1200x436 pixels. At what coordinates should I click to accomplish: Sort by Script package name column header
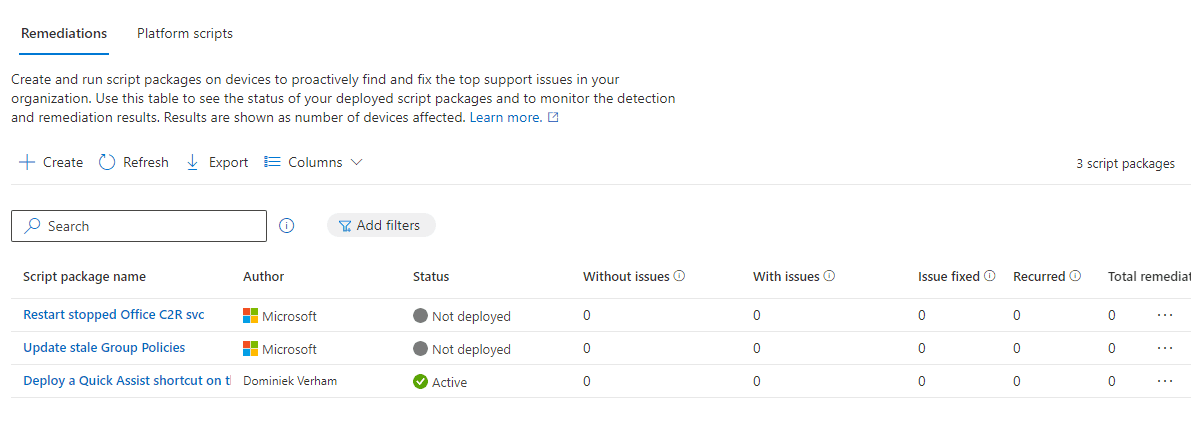click(84, 277)
